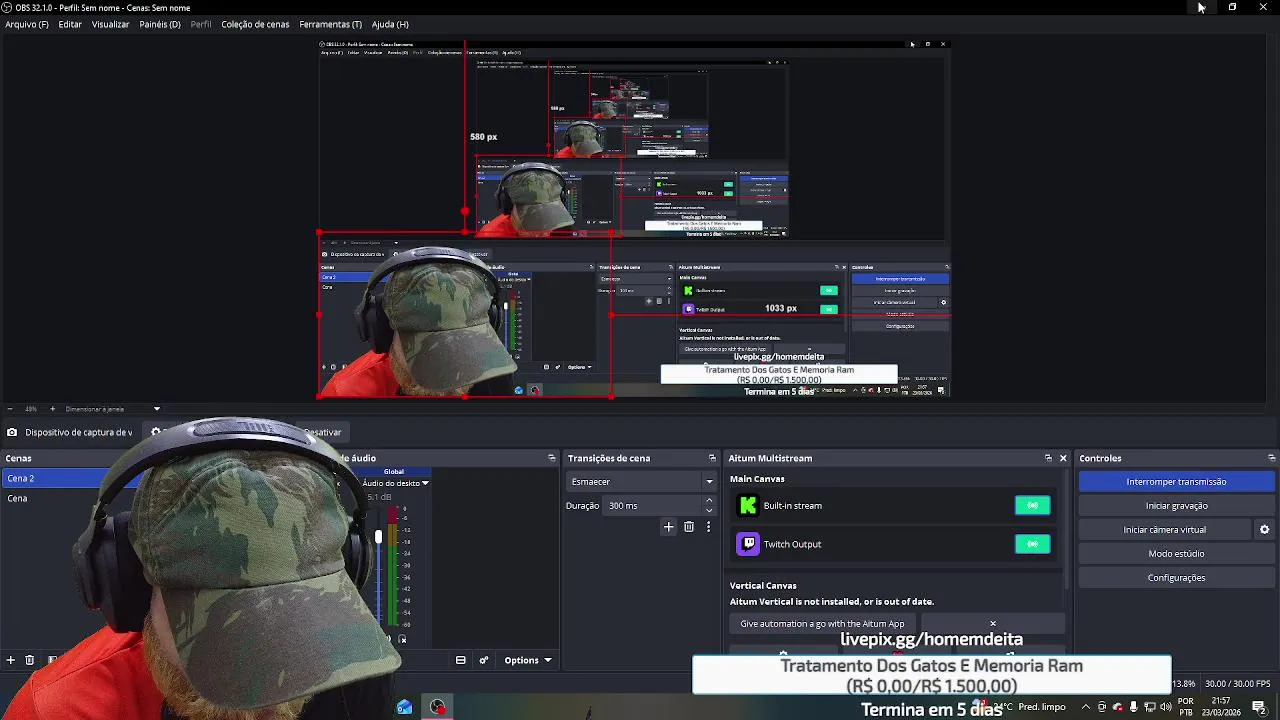The image size is (1280, 720).
Task: Toggle mixer layout icon
Action: (x=461, y=660)
